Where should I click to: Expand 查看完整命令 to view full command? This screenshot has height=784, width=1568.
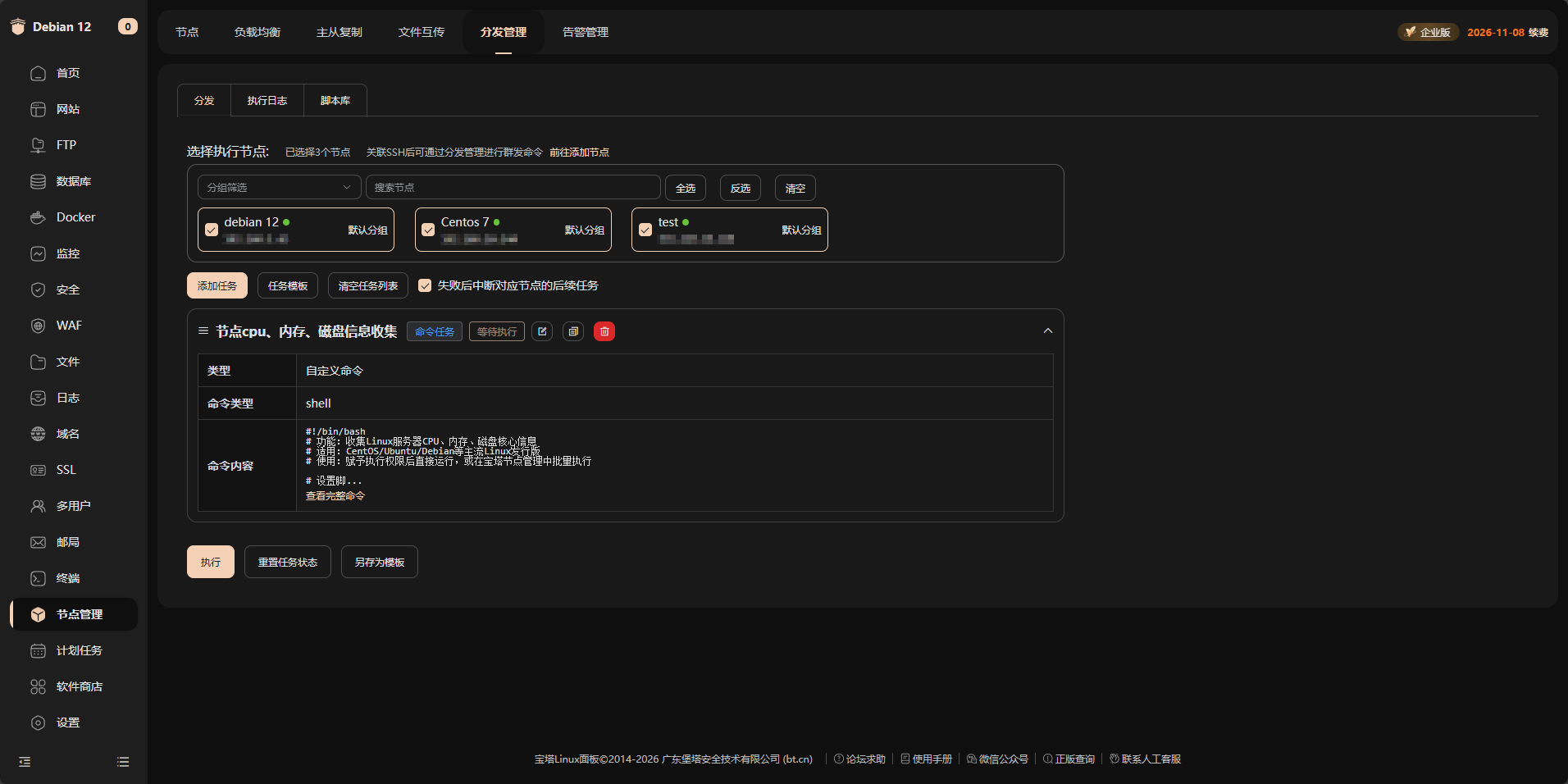335,496
